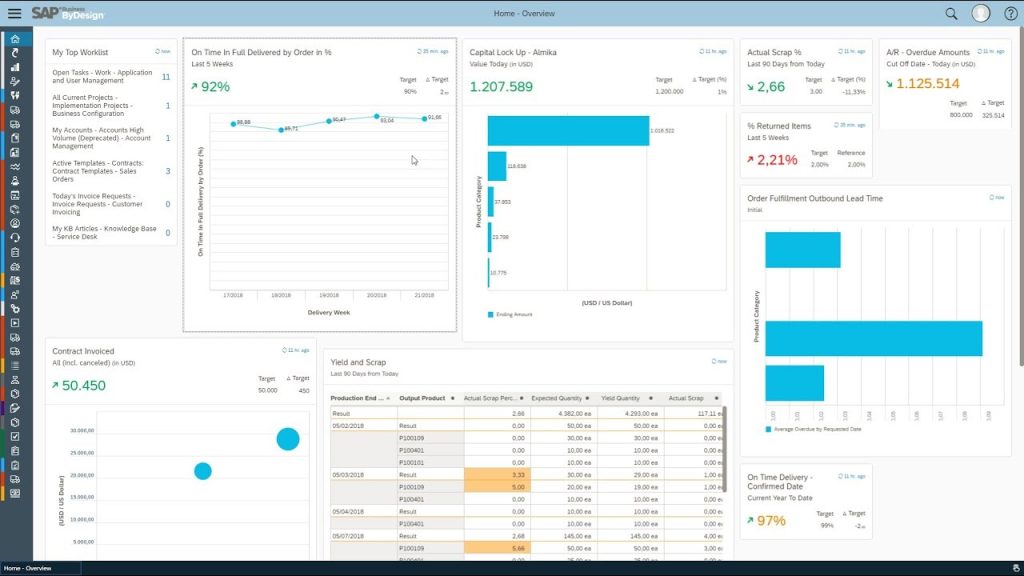The height and width of the screenshot is (576, 1024).
Task: Refresh Order Fulfillment Outbound Lead Time tile
Action: coord(996,197)
